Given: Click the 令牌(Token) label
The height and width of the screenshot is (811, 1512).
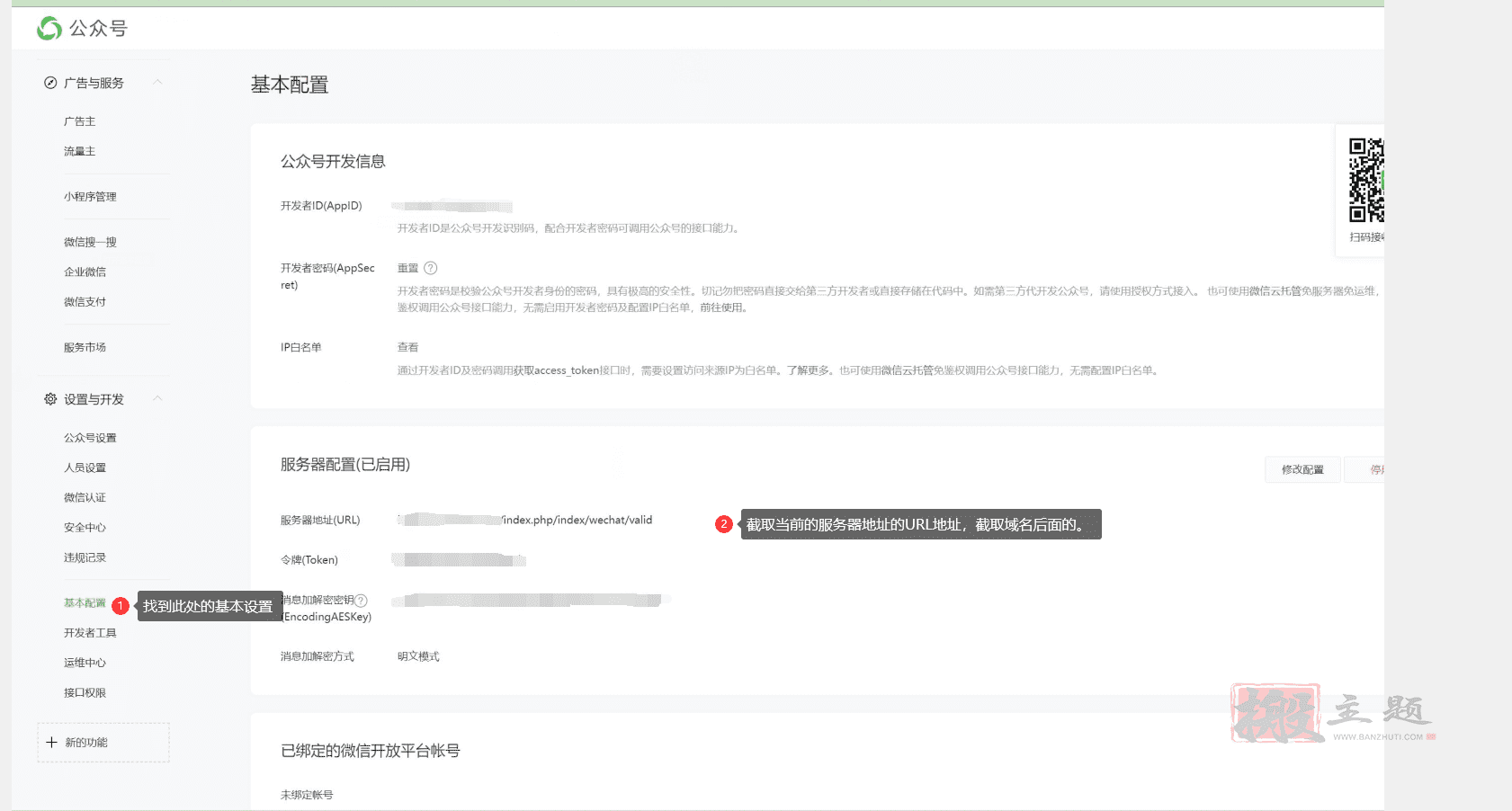Looking at the screenshot, I should [309, 559].
